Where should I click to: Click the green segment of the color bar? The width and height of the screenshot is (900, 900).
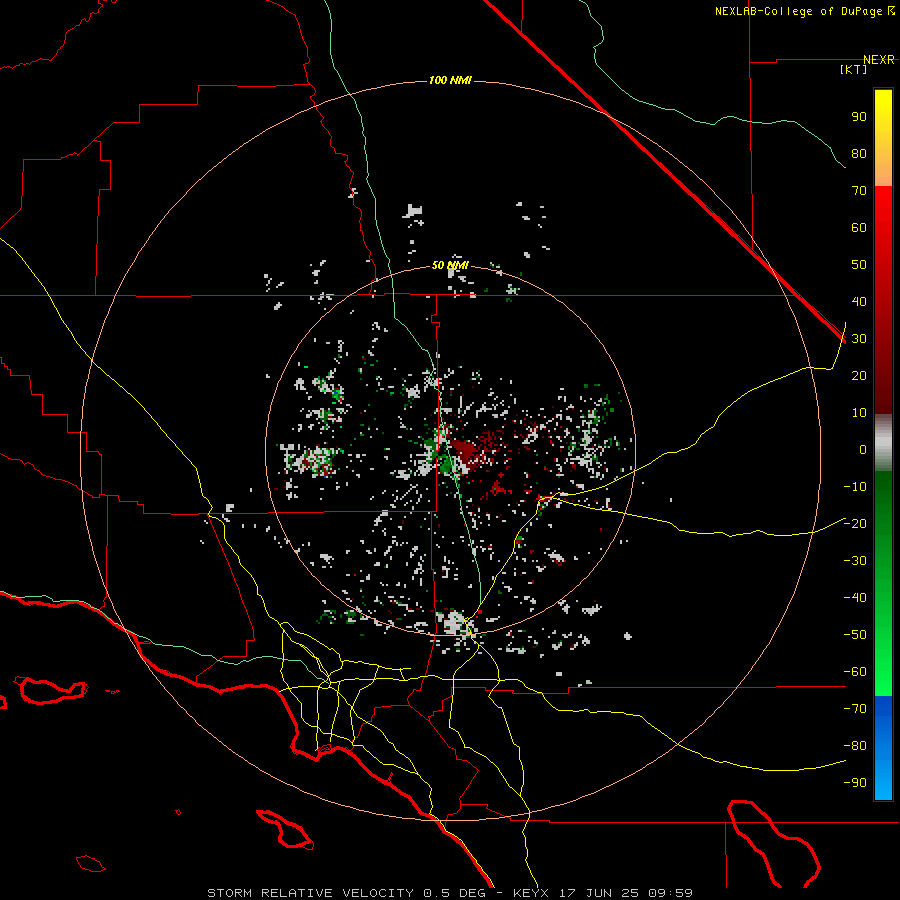pos(883,584)
